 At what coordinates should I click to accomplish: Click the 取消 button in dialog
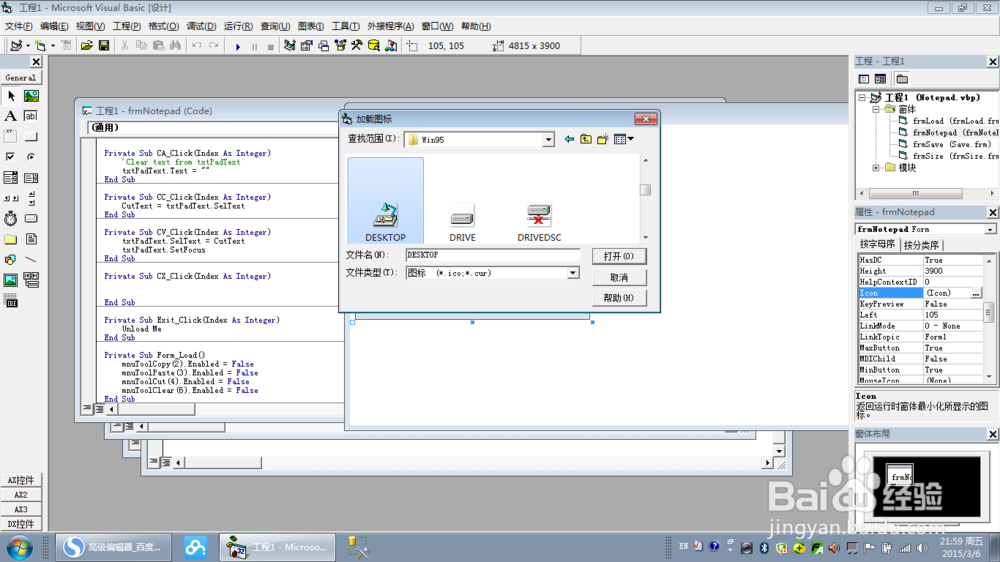[619, 277]
